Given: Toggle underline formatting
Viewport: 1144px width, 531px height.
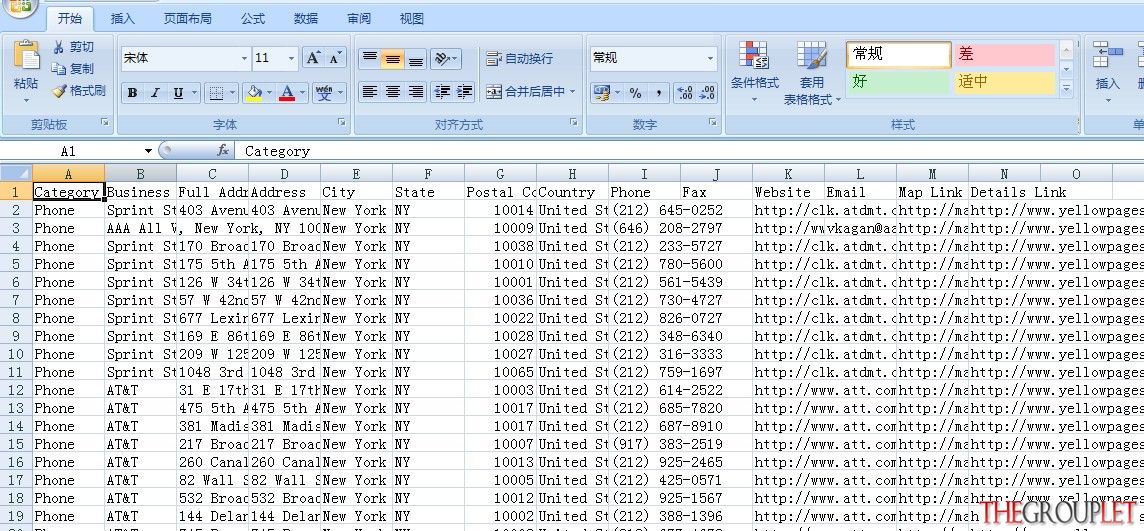Looking at the screenshot, I should pos(177,93).
